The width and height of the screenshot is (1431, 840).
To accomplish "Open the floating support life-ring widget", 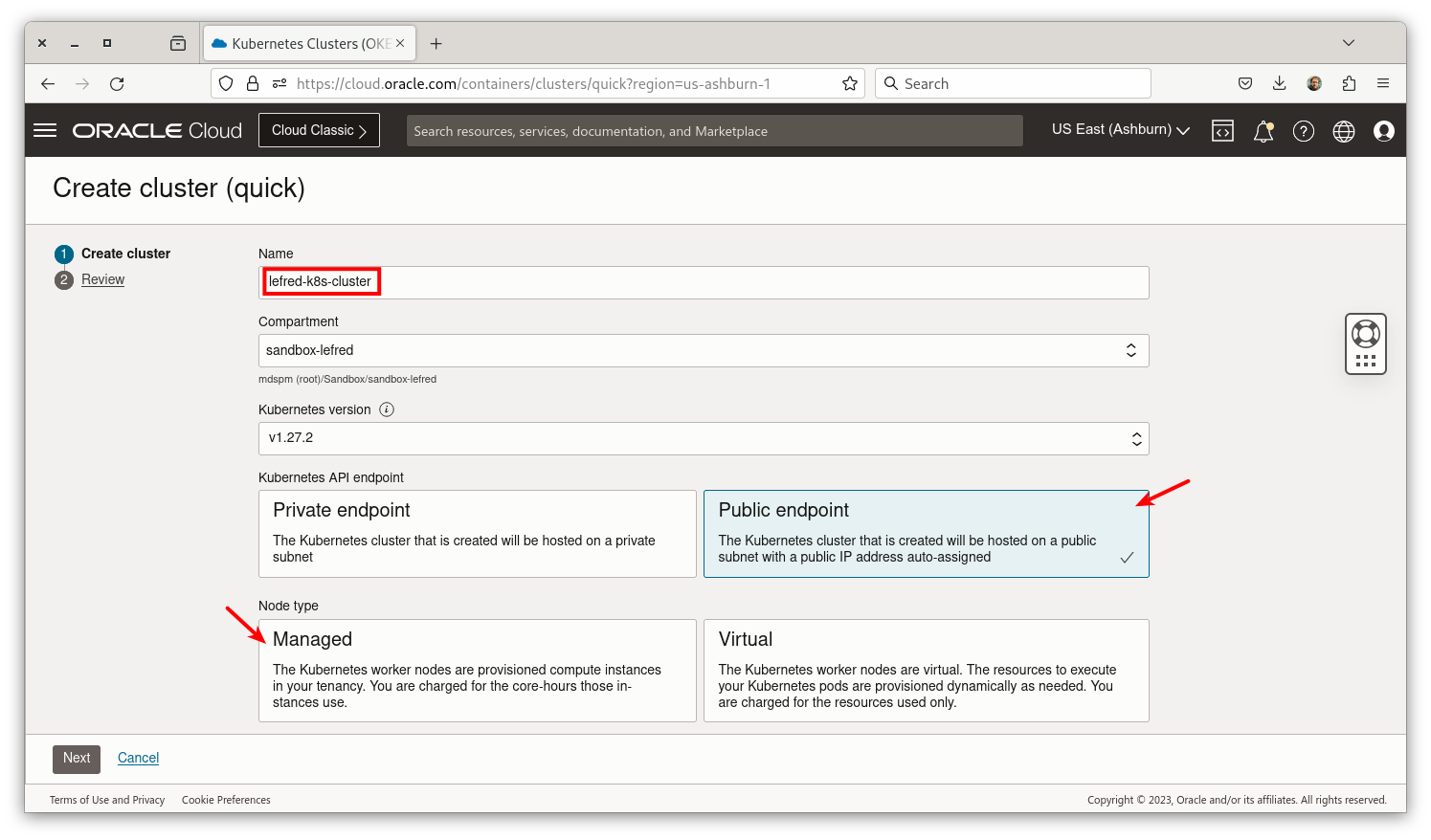I will 1365,343.
